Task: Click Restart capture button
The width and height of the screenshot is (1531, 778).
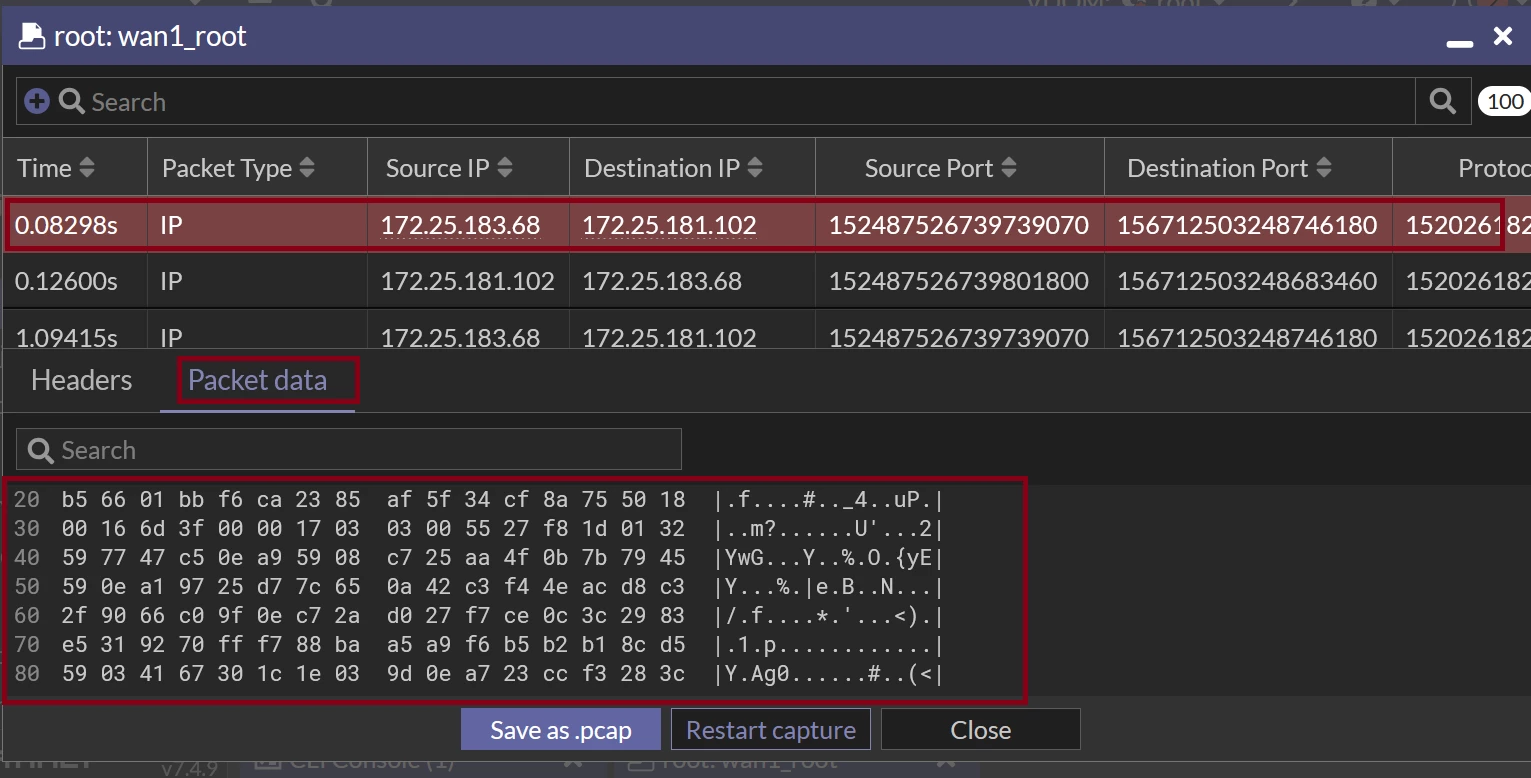Action: [x=771, y=730]
